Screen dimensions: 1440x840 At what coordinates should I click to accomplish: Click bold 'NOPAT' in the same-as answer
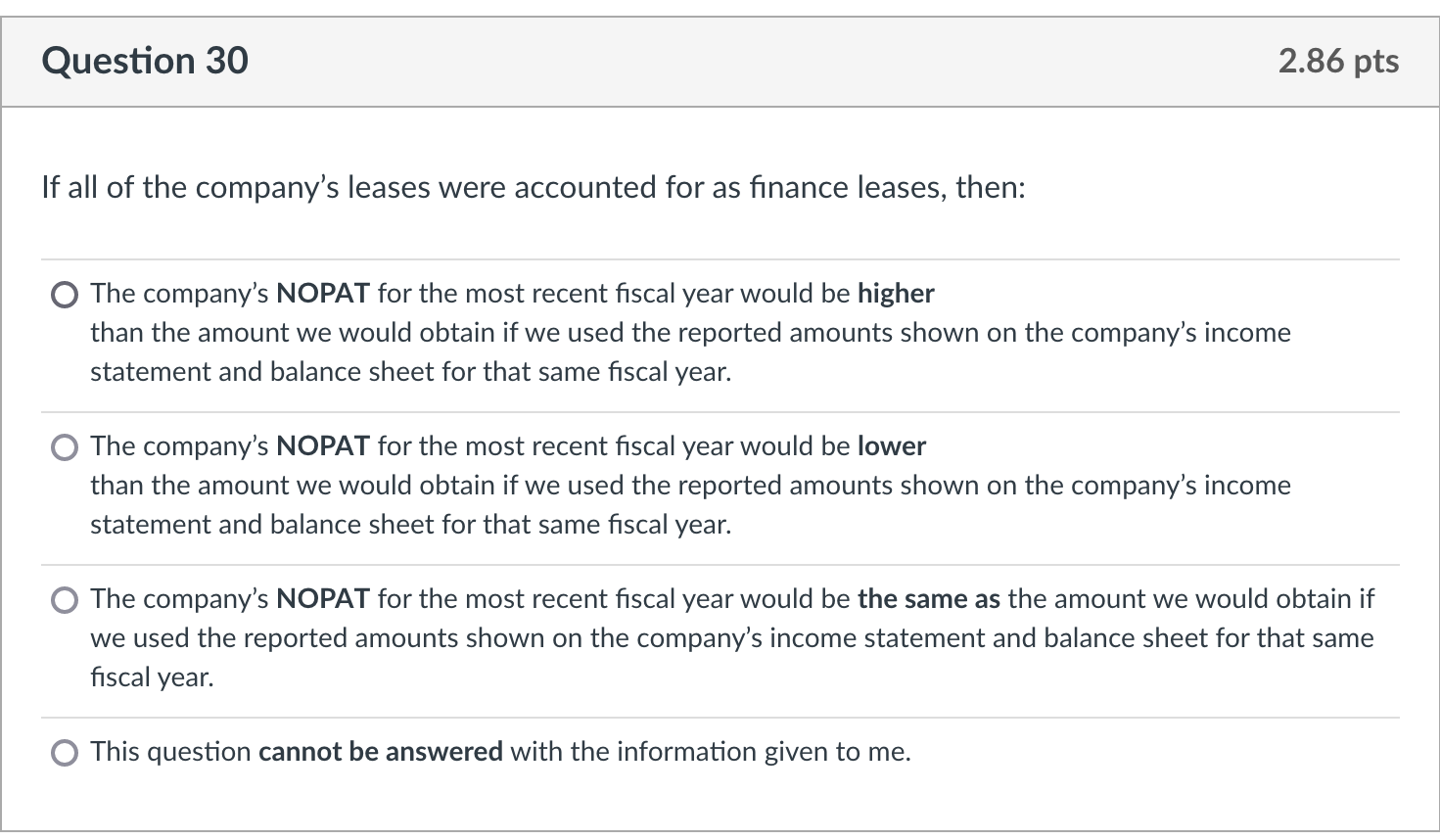coord(323,599)
